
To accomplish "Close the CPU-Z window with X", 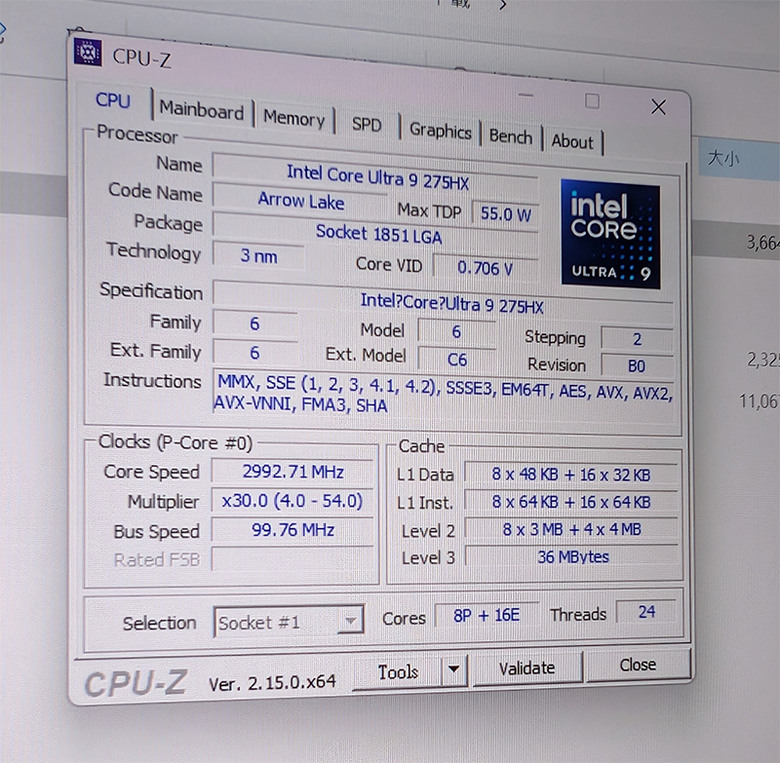I will (x=658, y=106).
